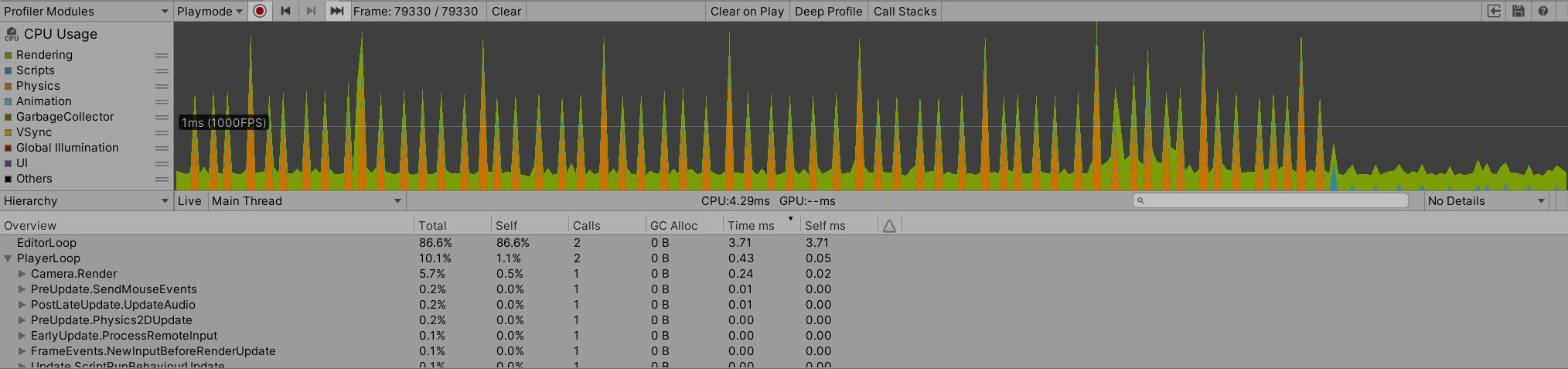Image resolution: width=1568 pixels, height=369 pixels.
Task: Toggle the Physics category color box
Action: pyautogui.click(x=8, y=86)
